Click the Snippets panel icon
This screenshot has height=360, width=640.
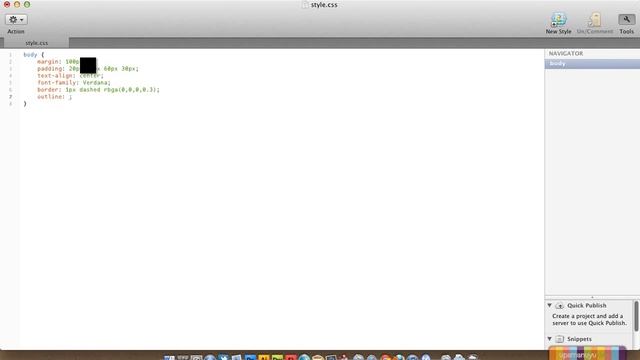click(560, 339)
